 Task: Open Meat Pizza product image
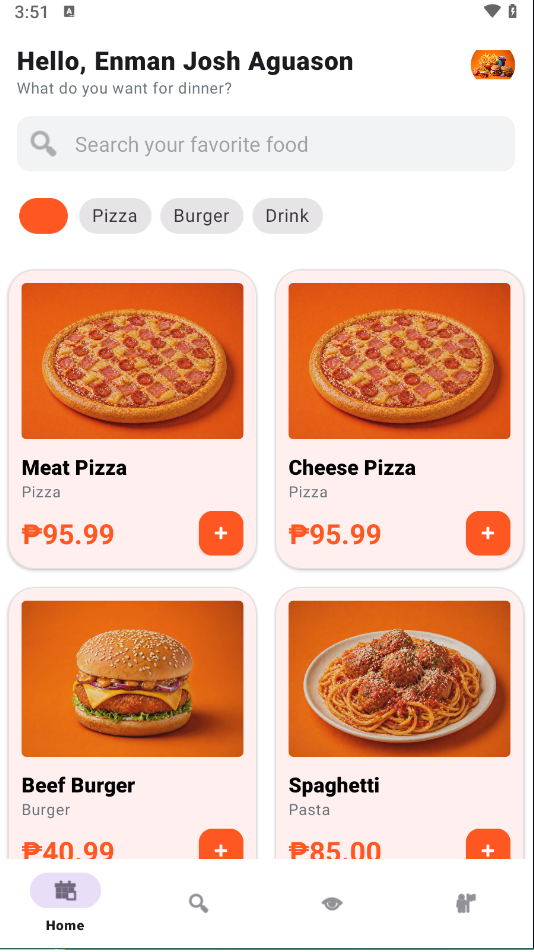point(132,361)
